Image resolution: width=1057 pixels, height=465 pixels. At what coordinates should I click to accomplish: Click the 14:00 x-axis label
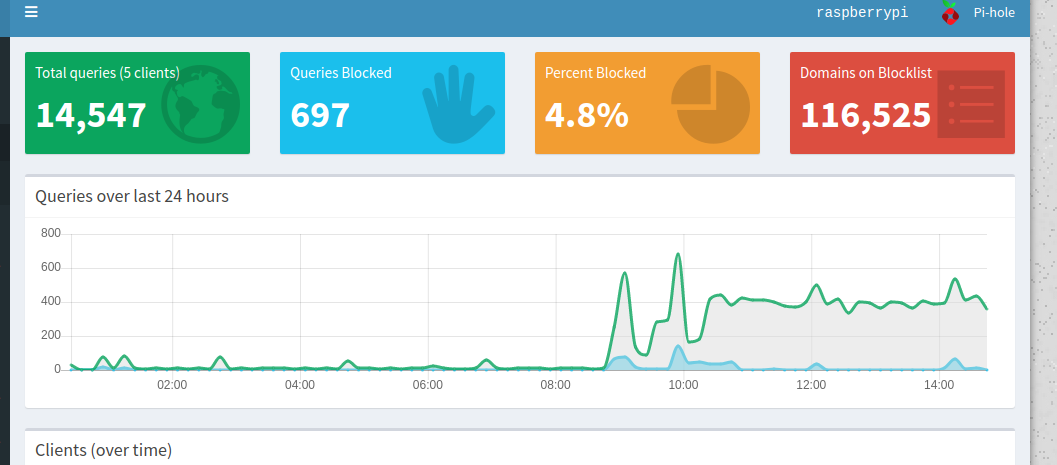(x=939, y=385)
